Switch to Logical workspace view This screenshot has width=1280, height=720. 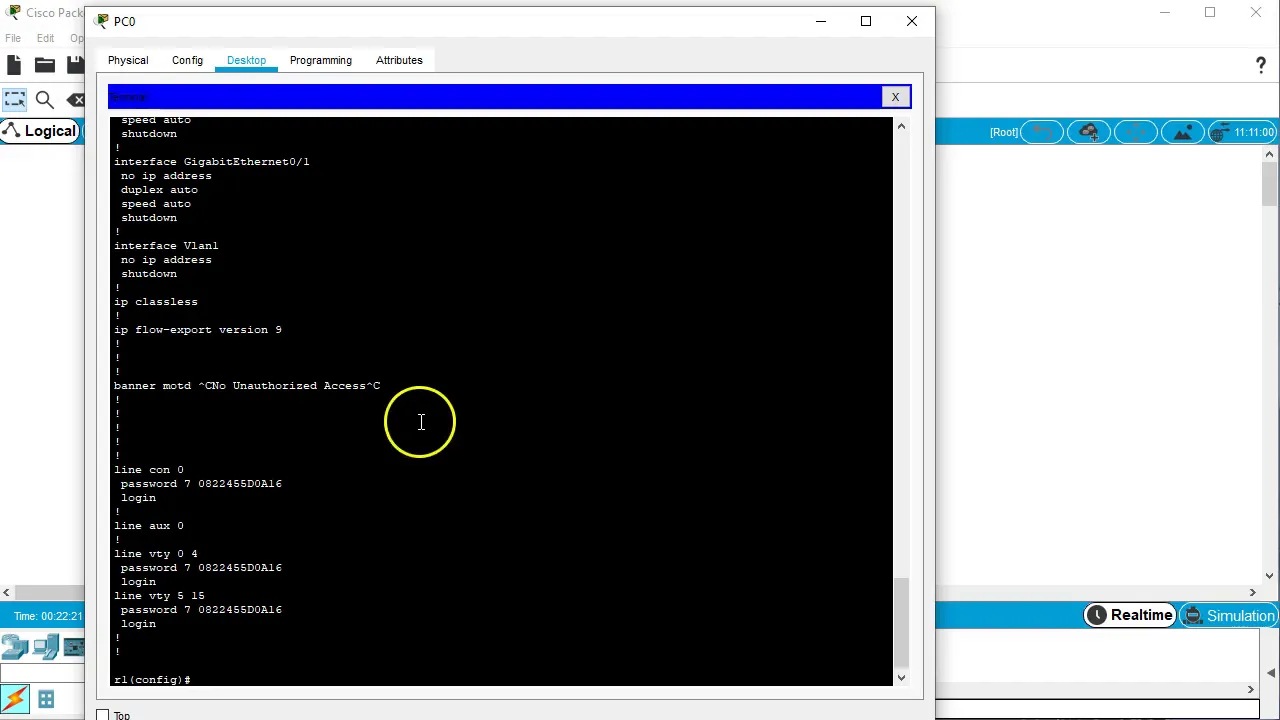(x=40, y=131)
